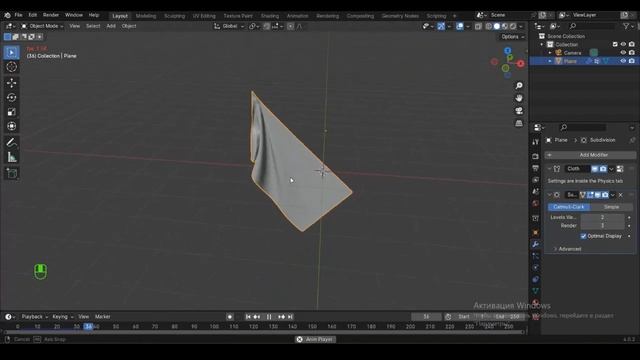Choose the Move tool

[11, 83]
